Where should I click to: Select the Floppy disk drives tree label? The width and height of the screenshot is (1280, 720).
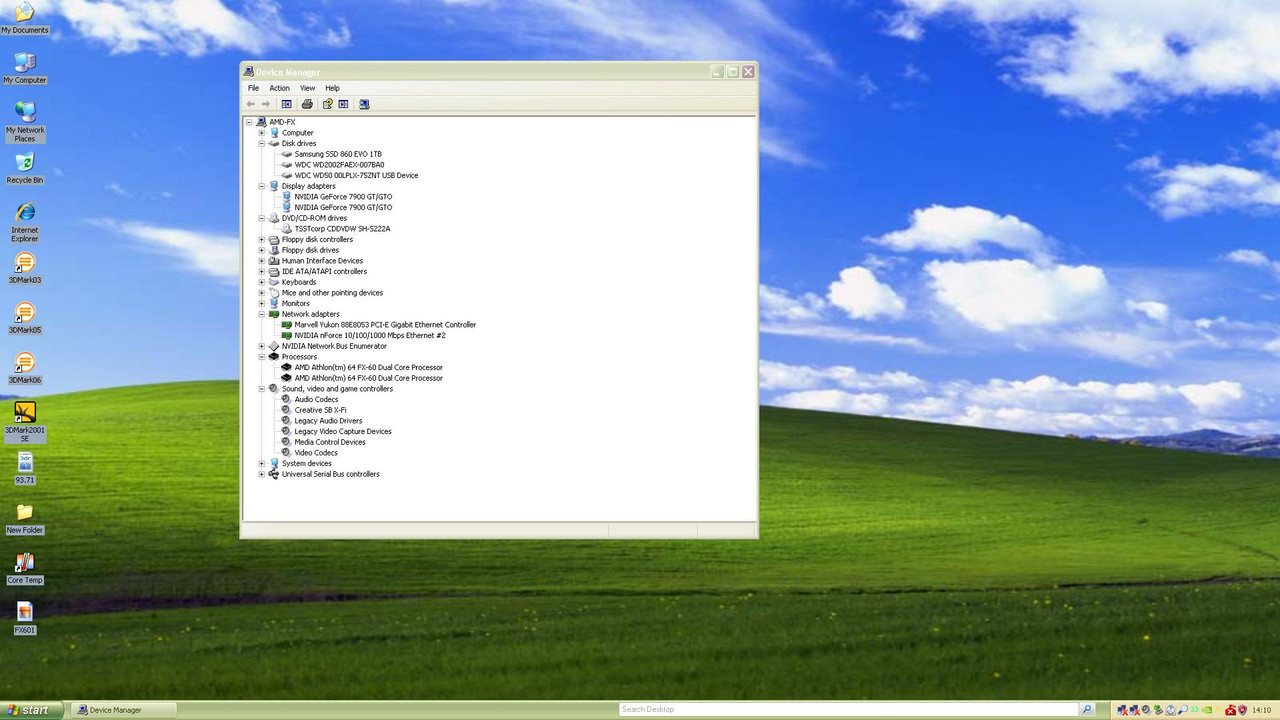point(310,250)
